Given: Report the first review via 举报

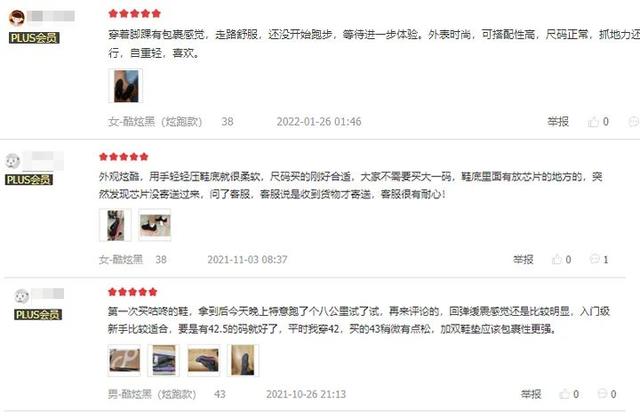Looking at the screenshot, I should pyautogui.click(x=558, y=122).
